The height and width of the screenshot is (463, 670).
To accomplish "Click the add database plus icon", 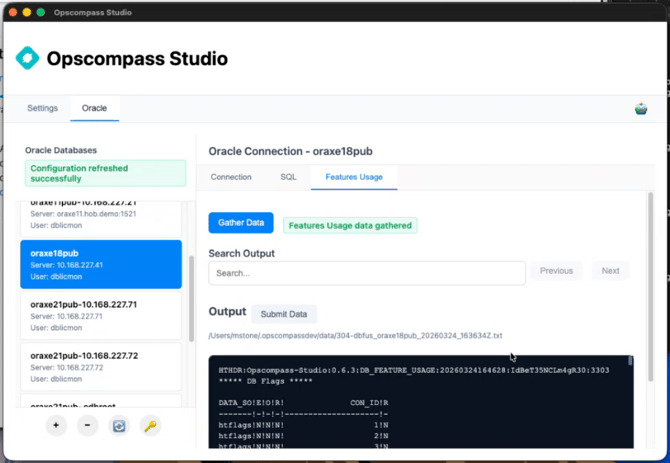I will pos(56,425).
